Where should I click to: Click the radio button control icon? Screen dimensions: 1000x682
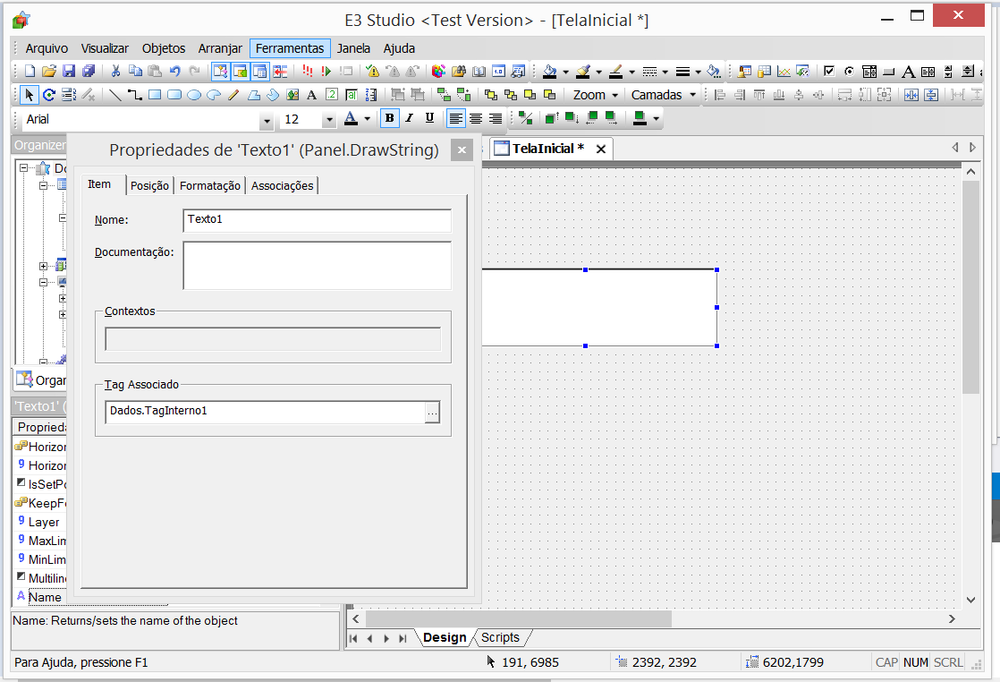click(849, 71)
